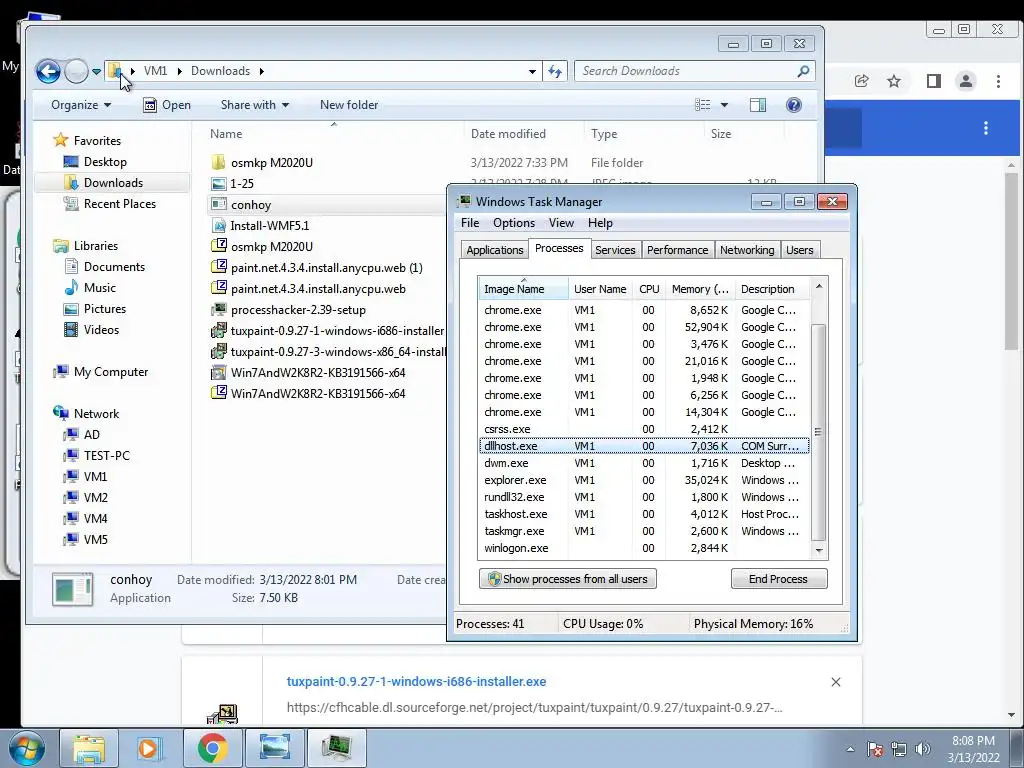1024x768 pixels.
Task: Open the address bar history dropdown
Action: point(532,71)
